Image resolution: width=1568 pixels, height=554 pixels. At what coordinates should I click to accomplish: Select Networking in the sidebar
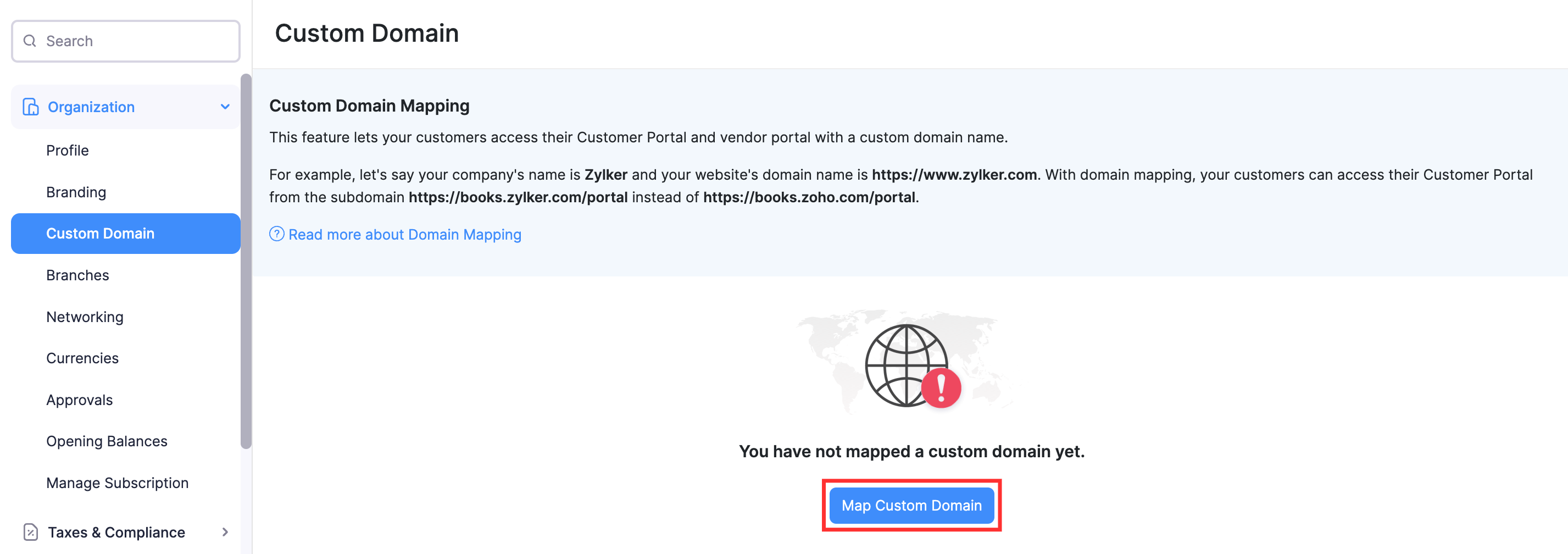coord(85,317)
